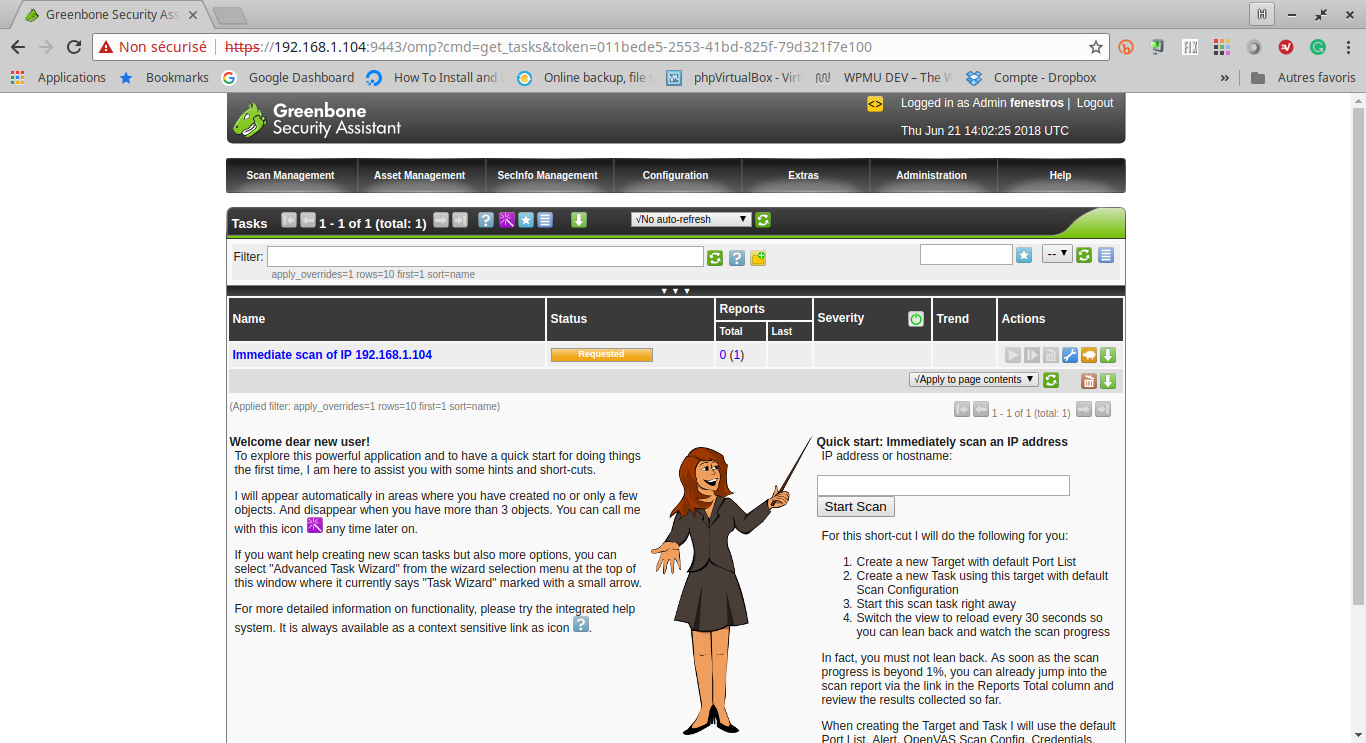This screenshot has width=1366, height=743.
Task: Click the blue wrench Edit Task icon
Action: click(x=1069, y=355)
